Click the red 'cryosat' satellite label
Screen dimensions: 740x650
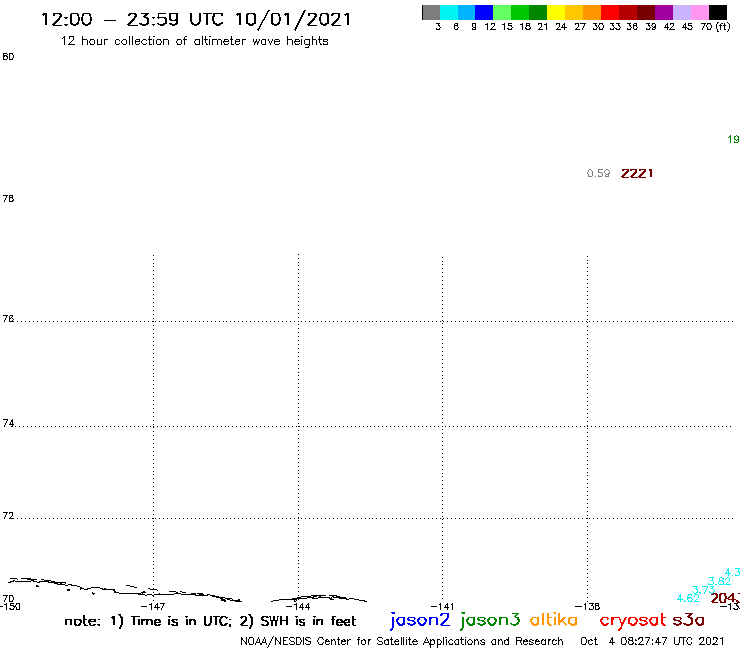pyautogui.click(x=633, y=620)
